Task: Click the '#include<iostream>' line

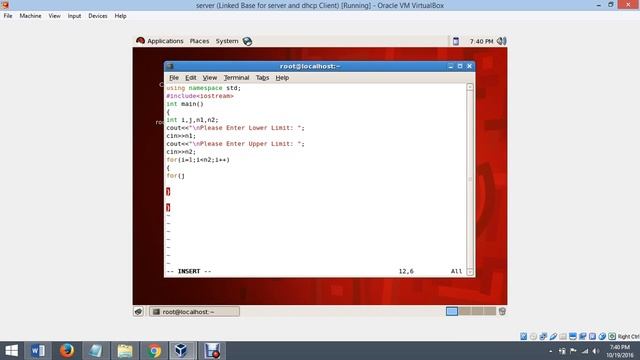Action: click(x=200, y=96)
